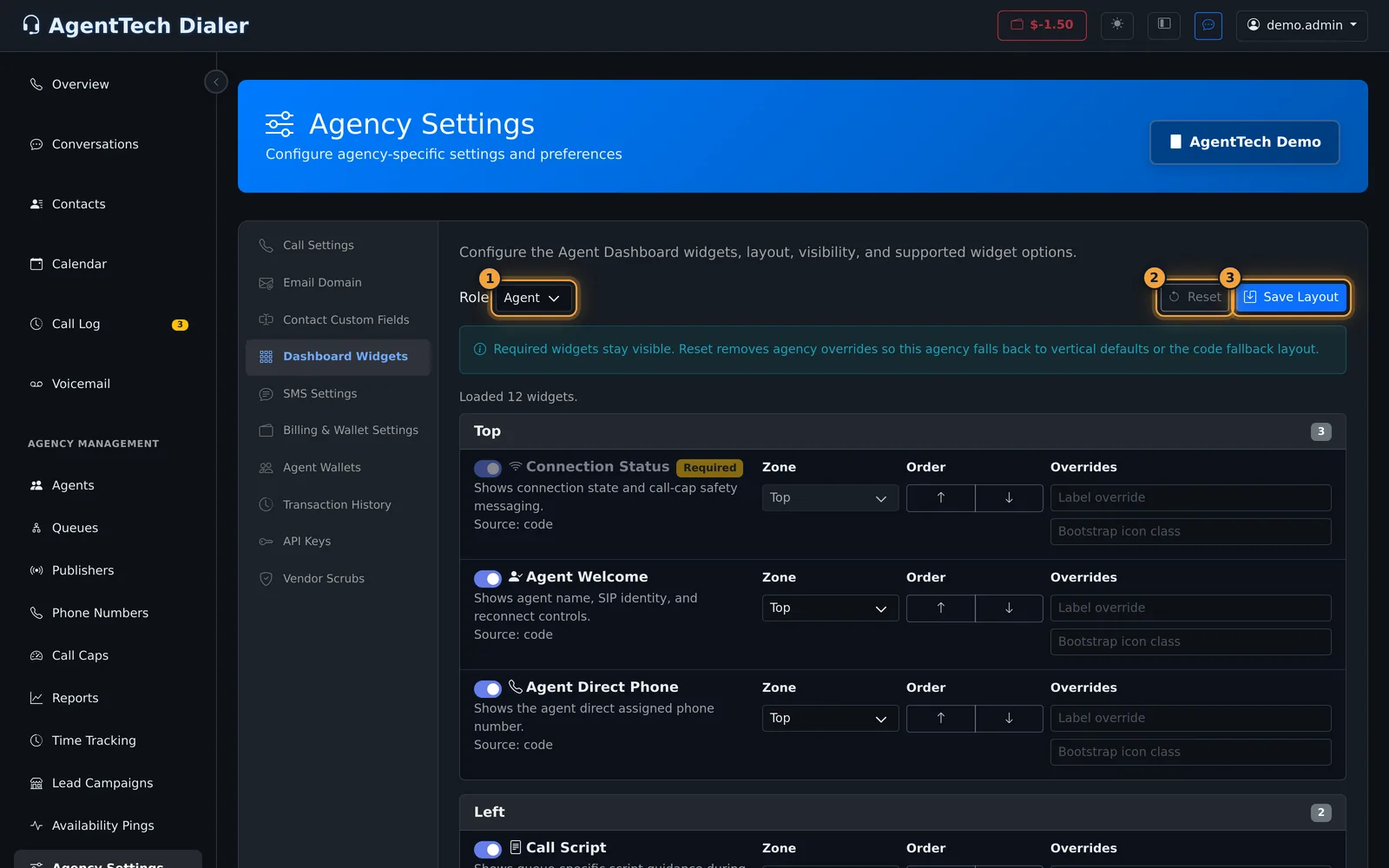
Task: Switch to the Email Domain tab
Action: point(338,283)
